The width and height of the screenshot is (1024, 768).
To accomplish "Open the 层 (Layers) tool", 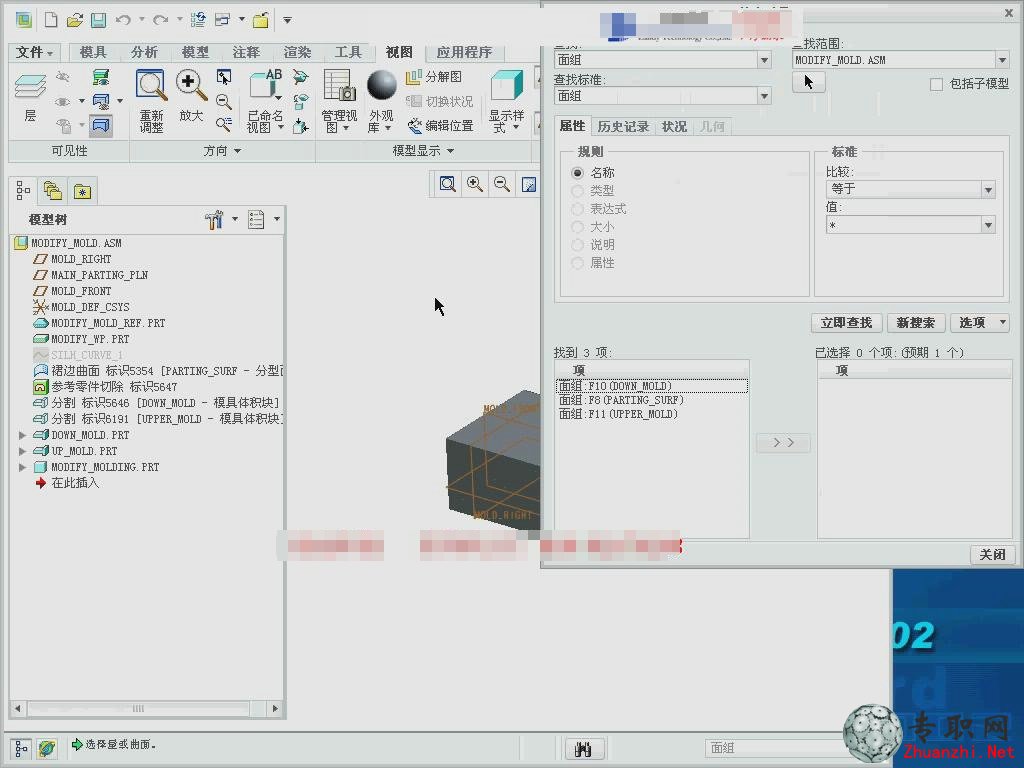I will coord(30,98).
